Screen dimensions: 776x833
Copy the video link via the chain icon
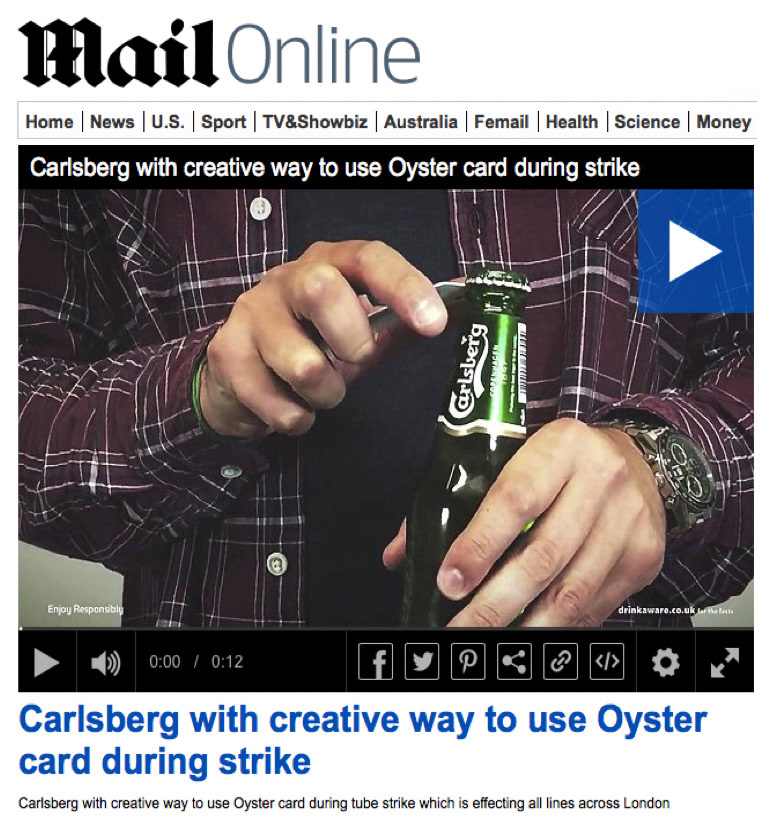(x=560, y=661)
